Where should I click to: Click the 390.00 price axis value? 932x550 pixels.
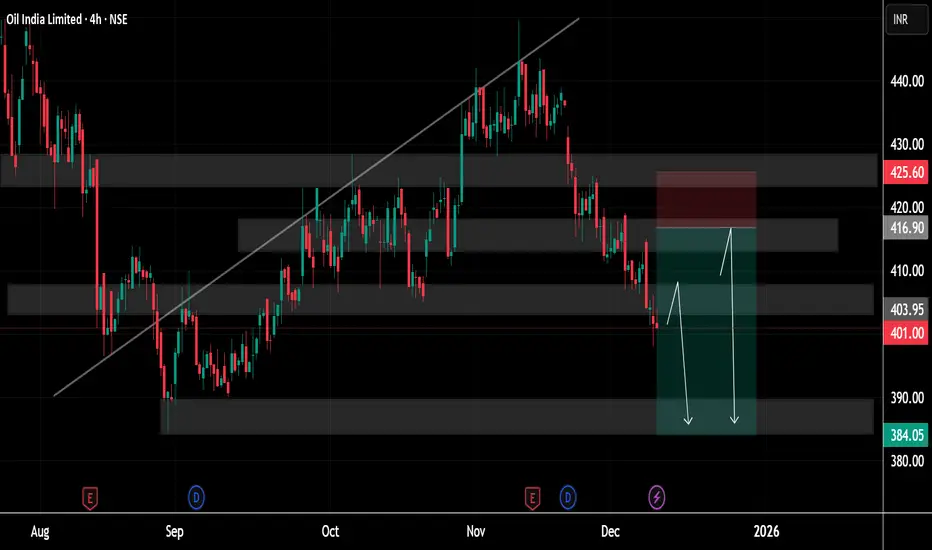pos(907,398)
